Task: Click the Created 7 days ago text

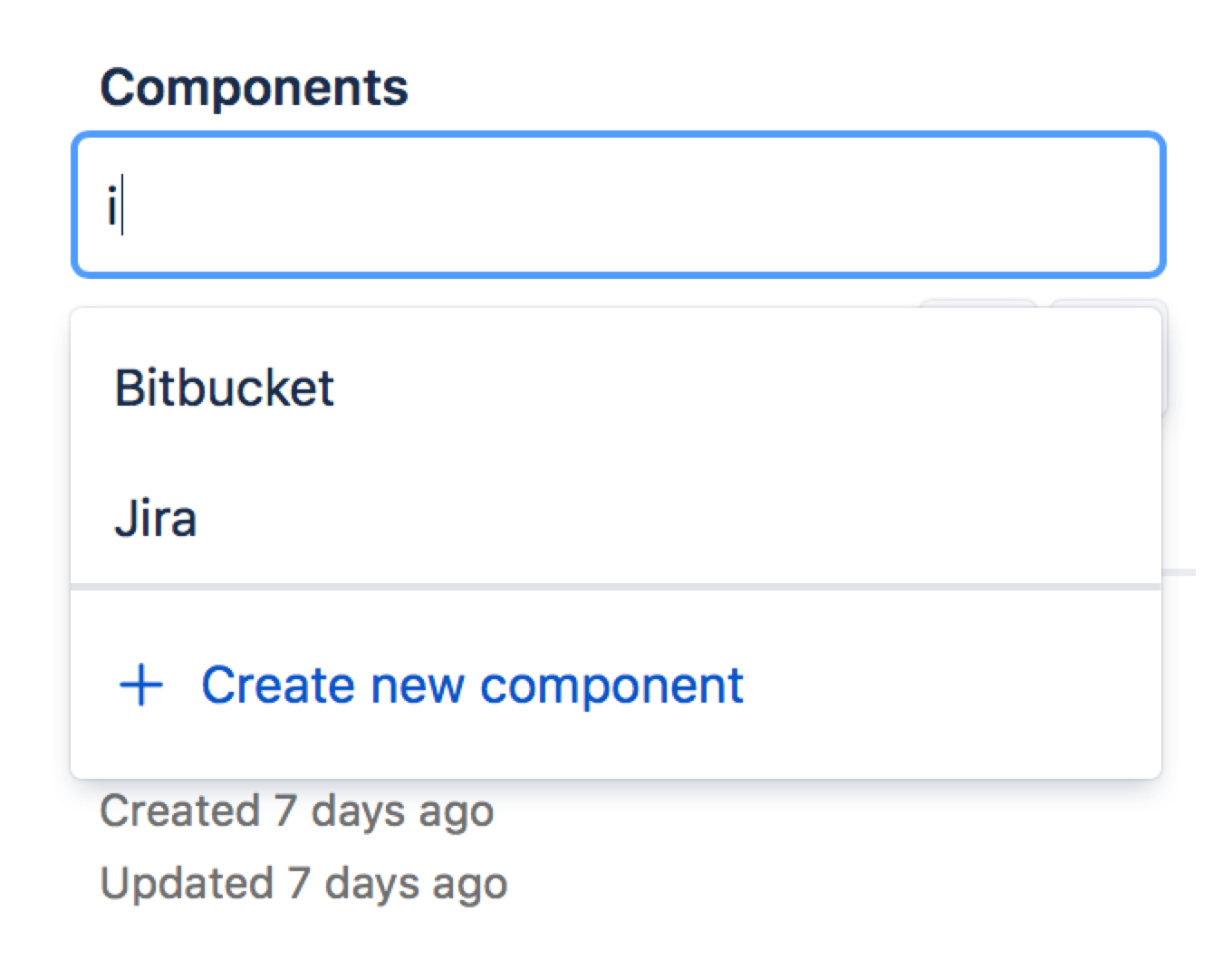Action: tap(296, 810)
